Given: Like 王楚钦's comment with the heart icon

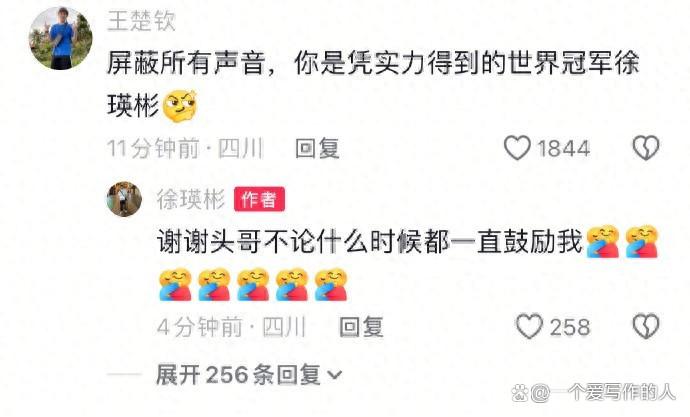Looking at the screenshot, I should click(517, 148).
